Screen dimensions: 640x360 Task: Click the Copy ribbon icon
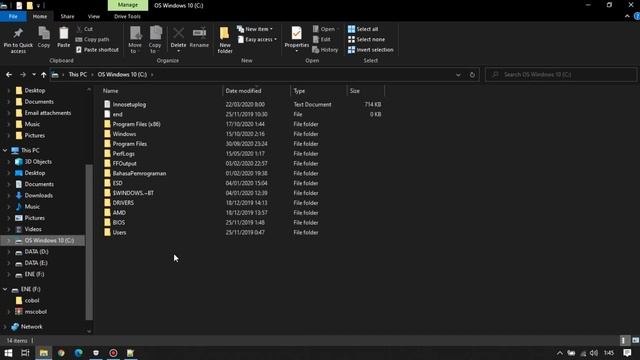tap(44, 38)
